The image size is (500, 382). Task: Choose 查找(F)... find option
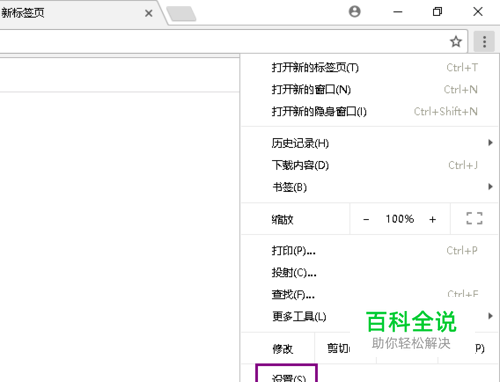pos(369,295)
